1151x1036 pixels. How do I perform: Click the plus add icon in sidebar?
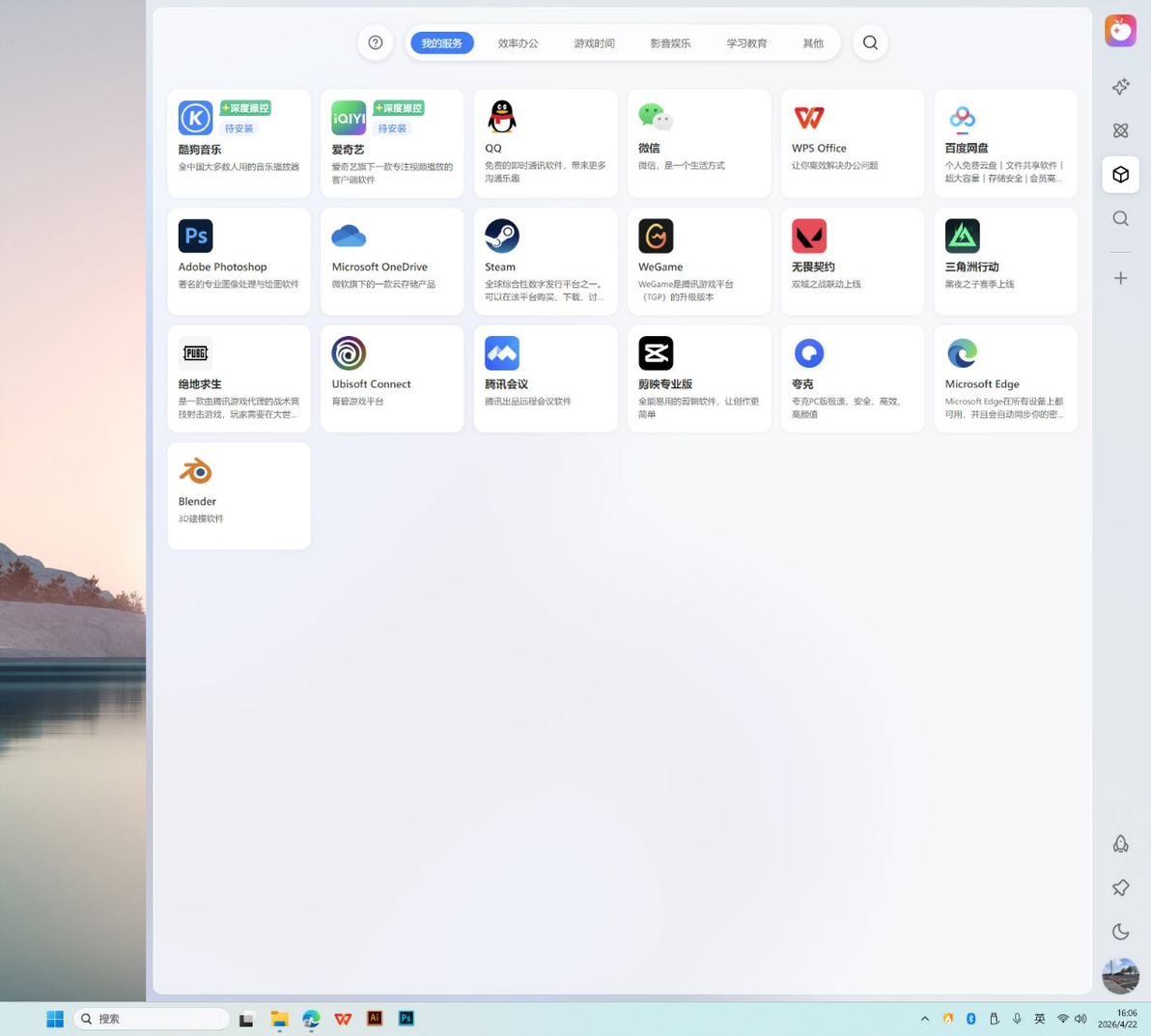1120,278
